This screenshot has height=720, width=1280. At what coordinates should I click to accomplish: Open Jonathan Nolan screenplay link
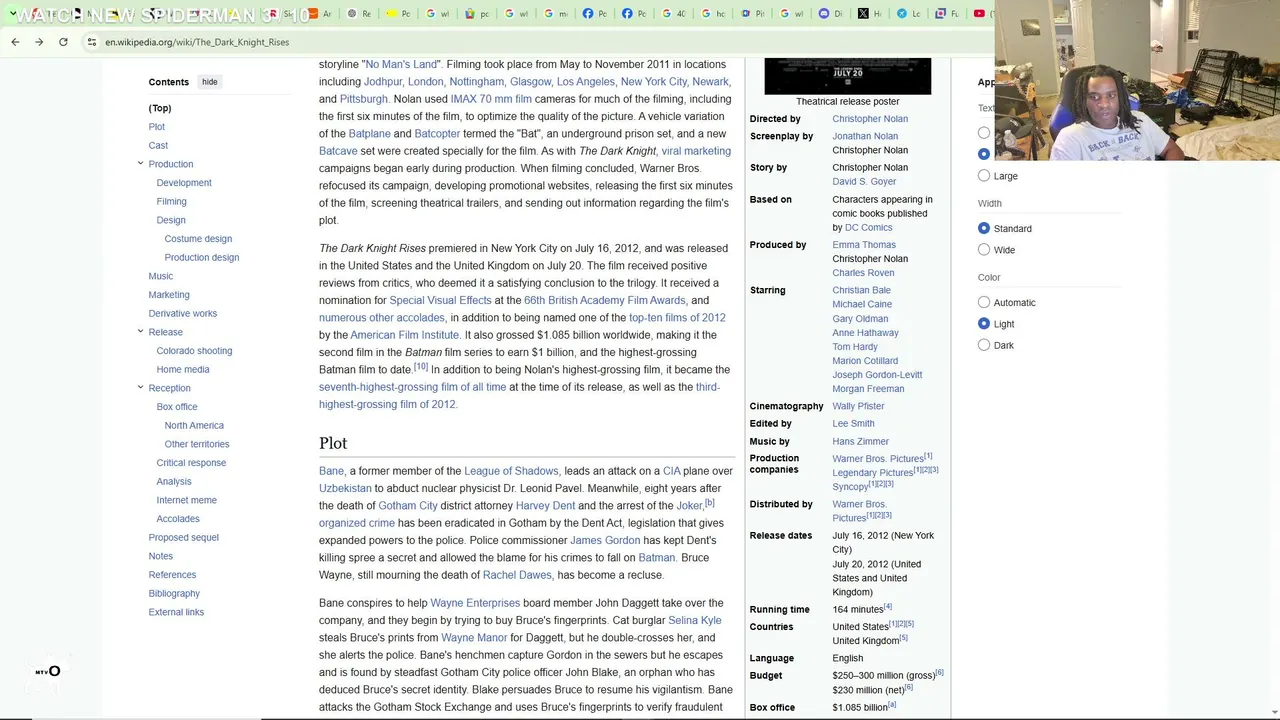pyautogui.click(x=865, y=137)
